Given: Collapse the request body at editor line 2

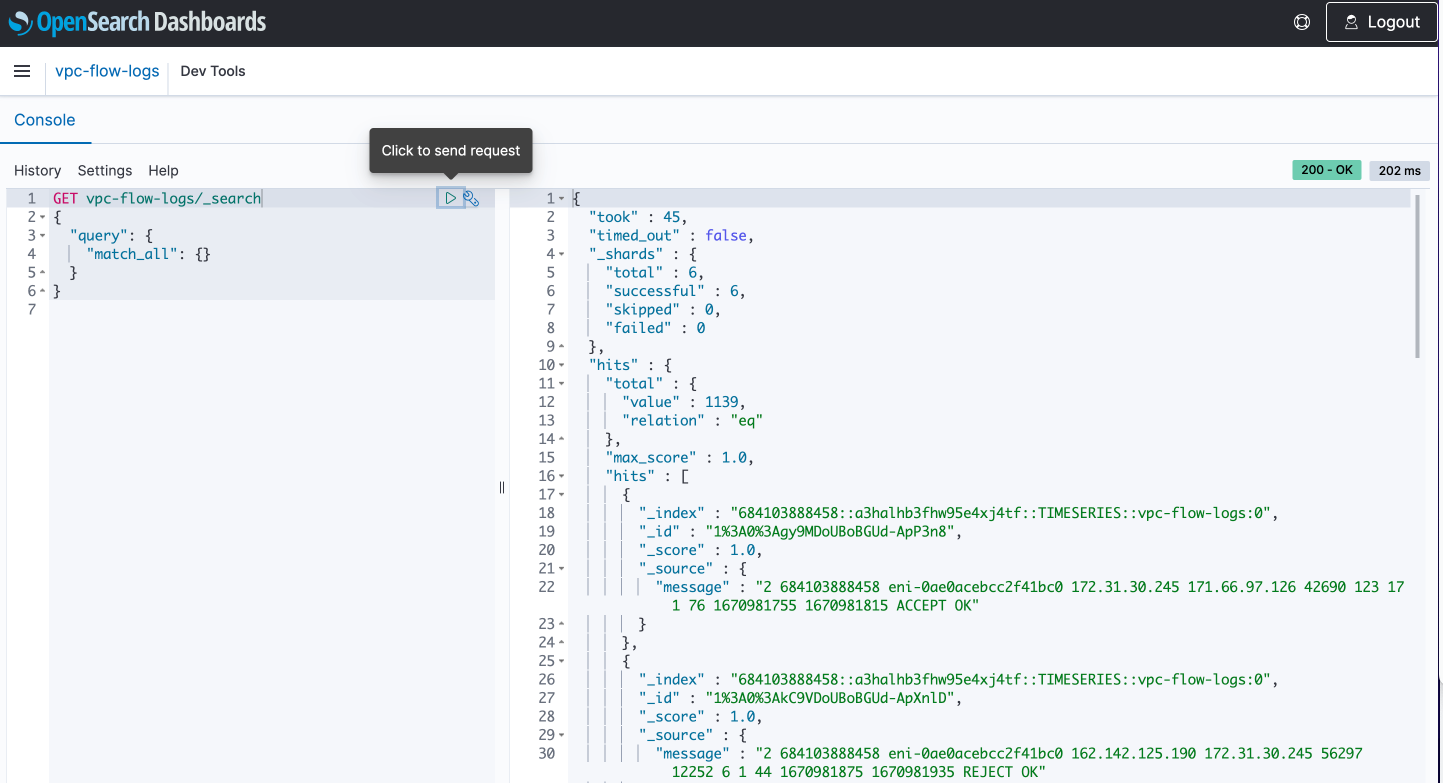Looking at the screenshot, I should (42, 217).
